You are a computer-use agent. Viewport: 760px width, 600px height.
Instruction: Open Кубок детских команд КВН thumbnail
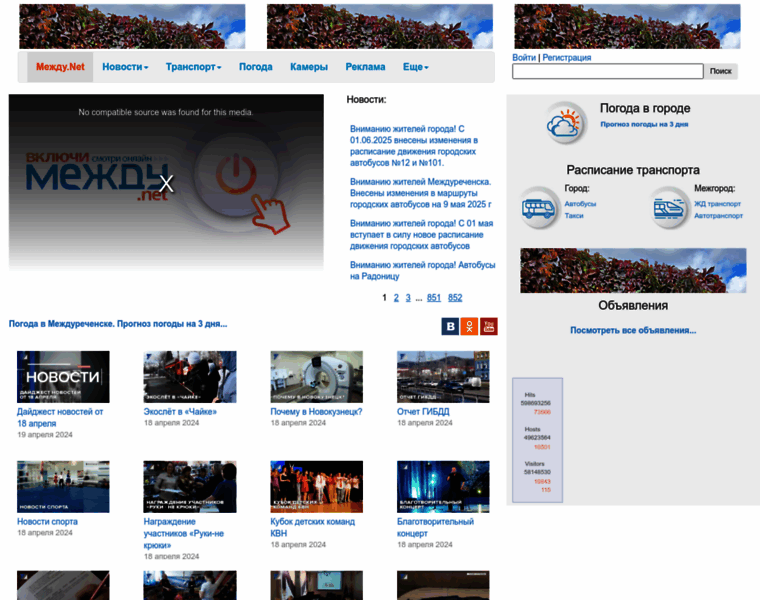coord(317,487)
